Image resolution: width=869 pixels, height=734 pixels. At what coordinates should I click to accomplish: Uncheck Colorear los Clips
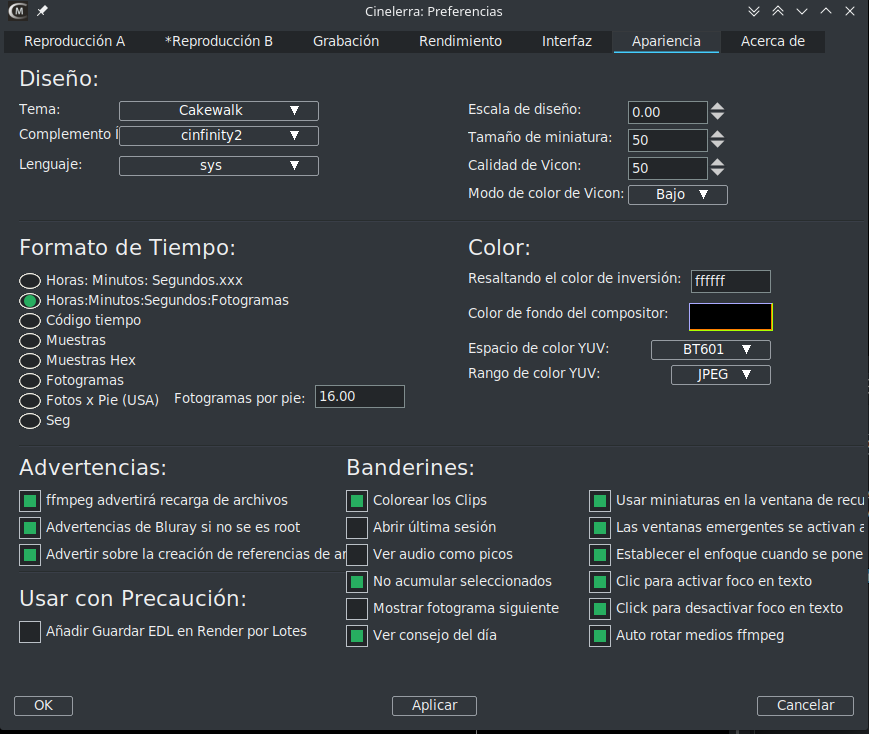[357, 500]
